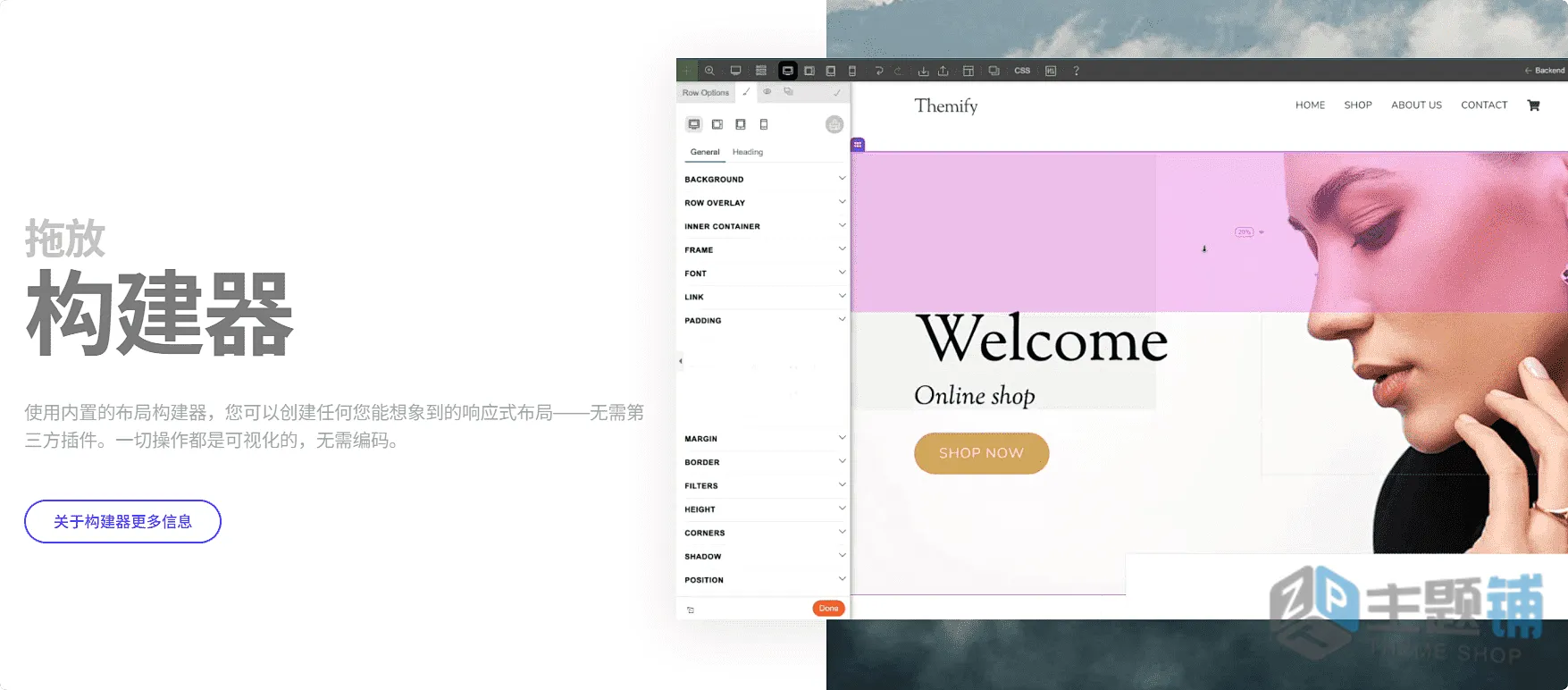This screenshot has width=1568, height=690.
Task: Click the purple row grid handle icon
Action: point(858,144)
